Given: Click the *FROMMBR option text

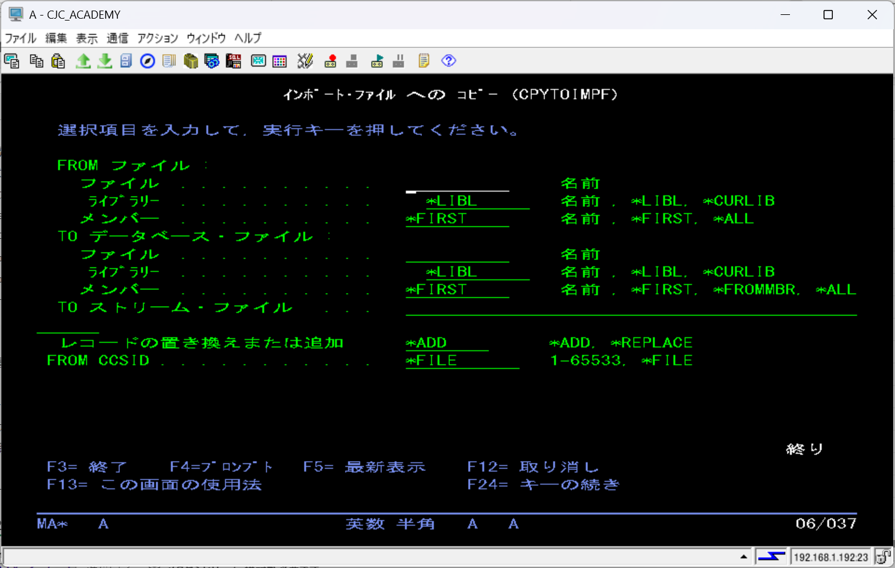Looking at the screenshot, I should pos(755,290).
